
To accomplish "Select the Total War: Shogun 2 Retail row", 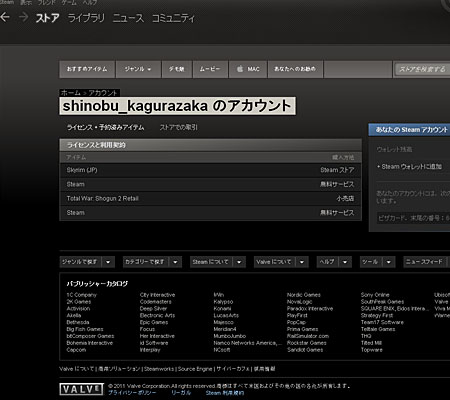I will pos(210,199).
